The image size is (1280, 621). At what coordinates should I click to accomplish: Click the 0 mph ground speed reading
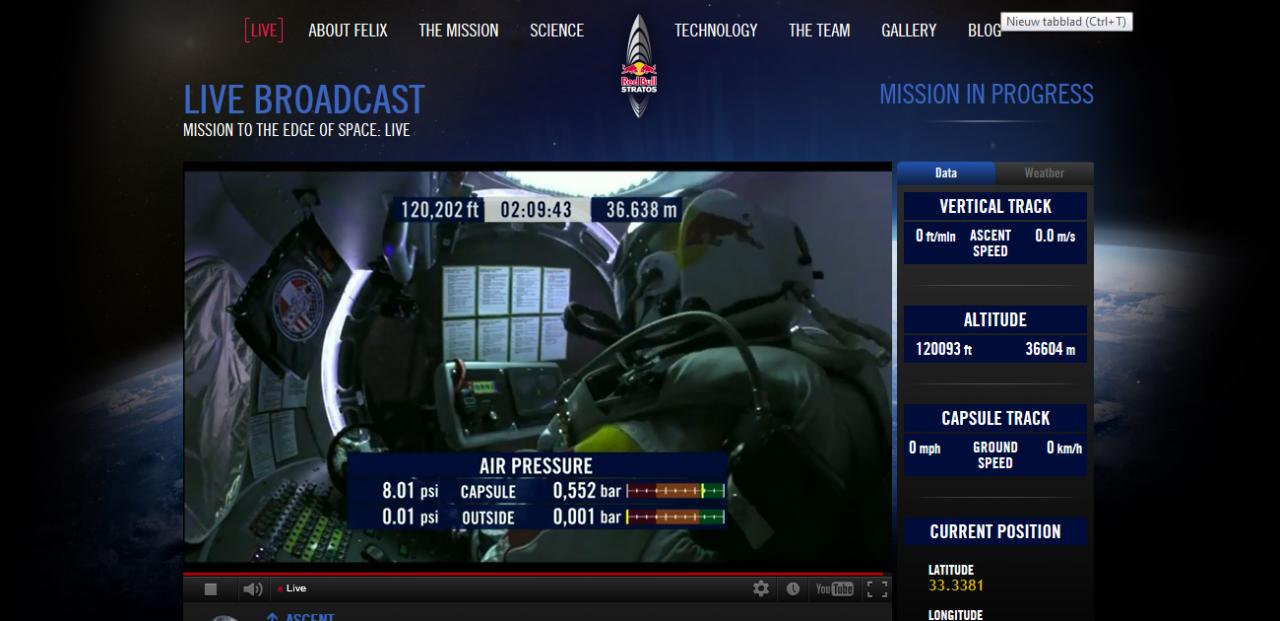[x=925, y=448]
